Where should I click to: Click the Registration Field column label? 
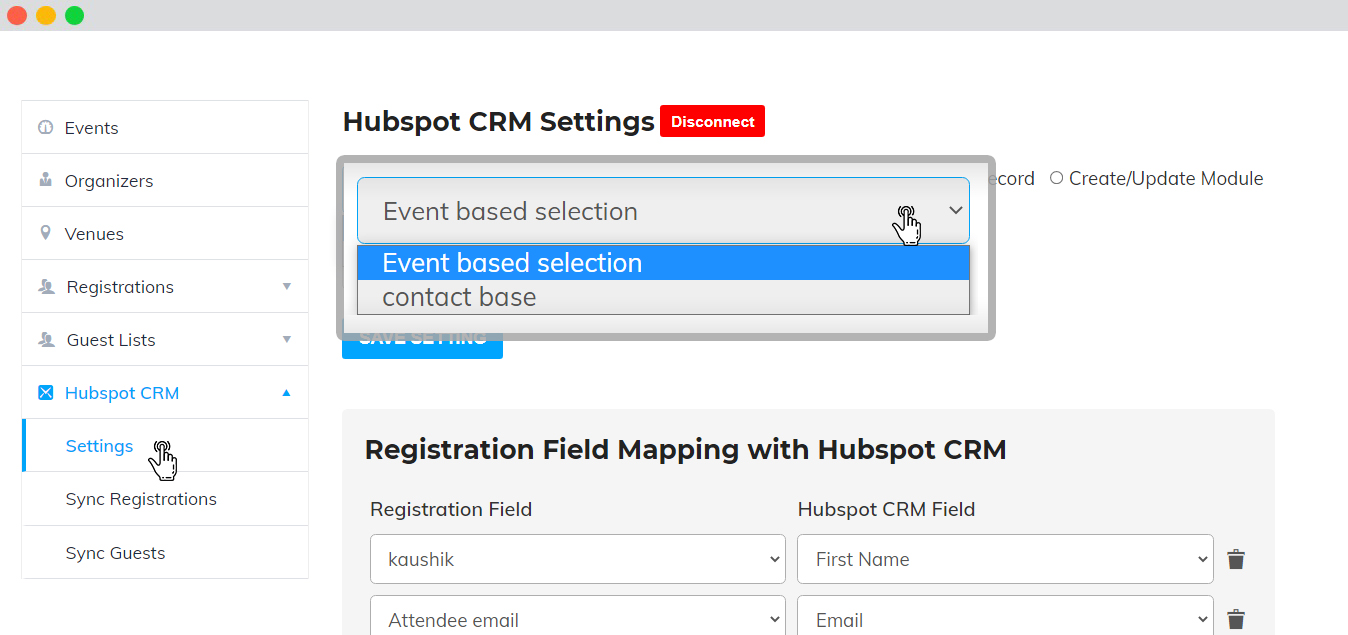tap(451, 509)
